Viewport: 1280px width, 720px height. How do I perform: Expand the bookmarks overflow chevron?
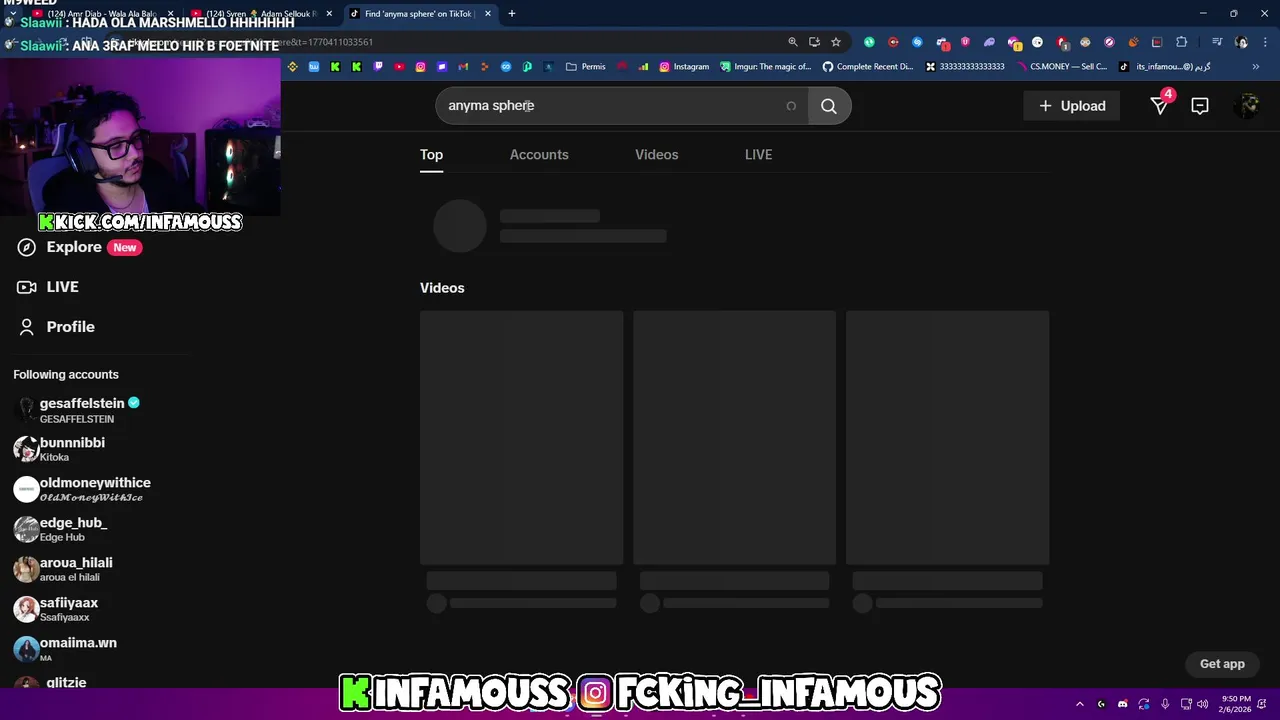(x=1256, y=67)
